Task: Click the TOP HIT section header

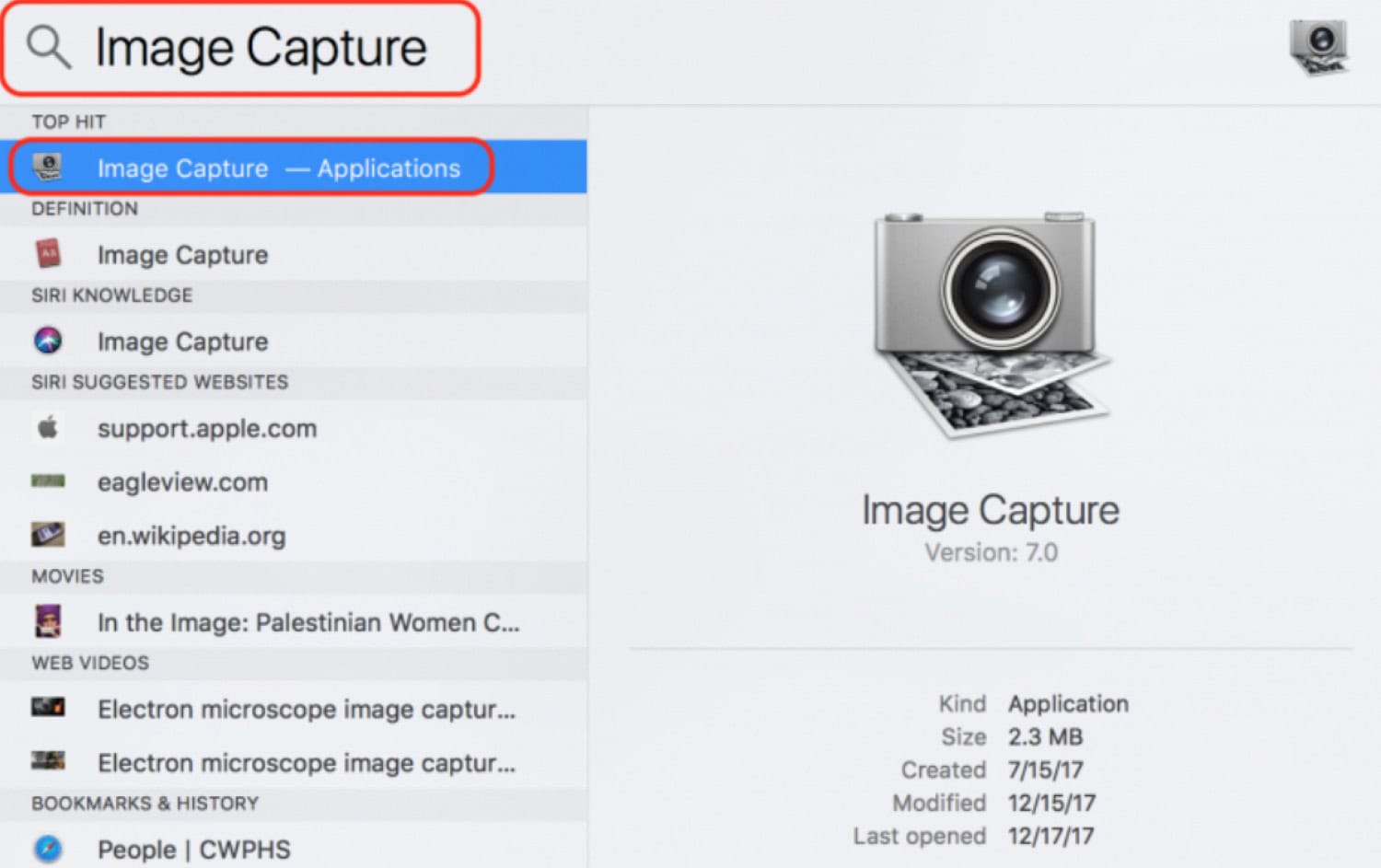Action: pyautogui.click(x=69, y=122)
